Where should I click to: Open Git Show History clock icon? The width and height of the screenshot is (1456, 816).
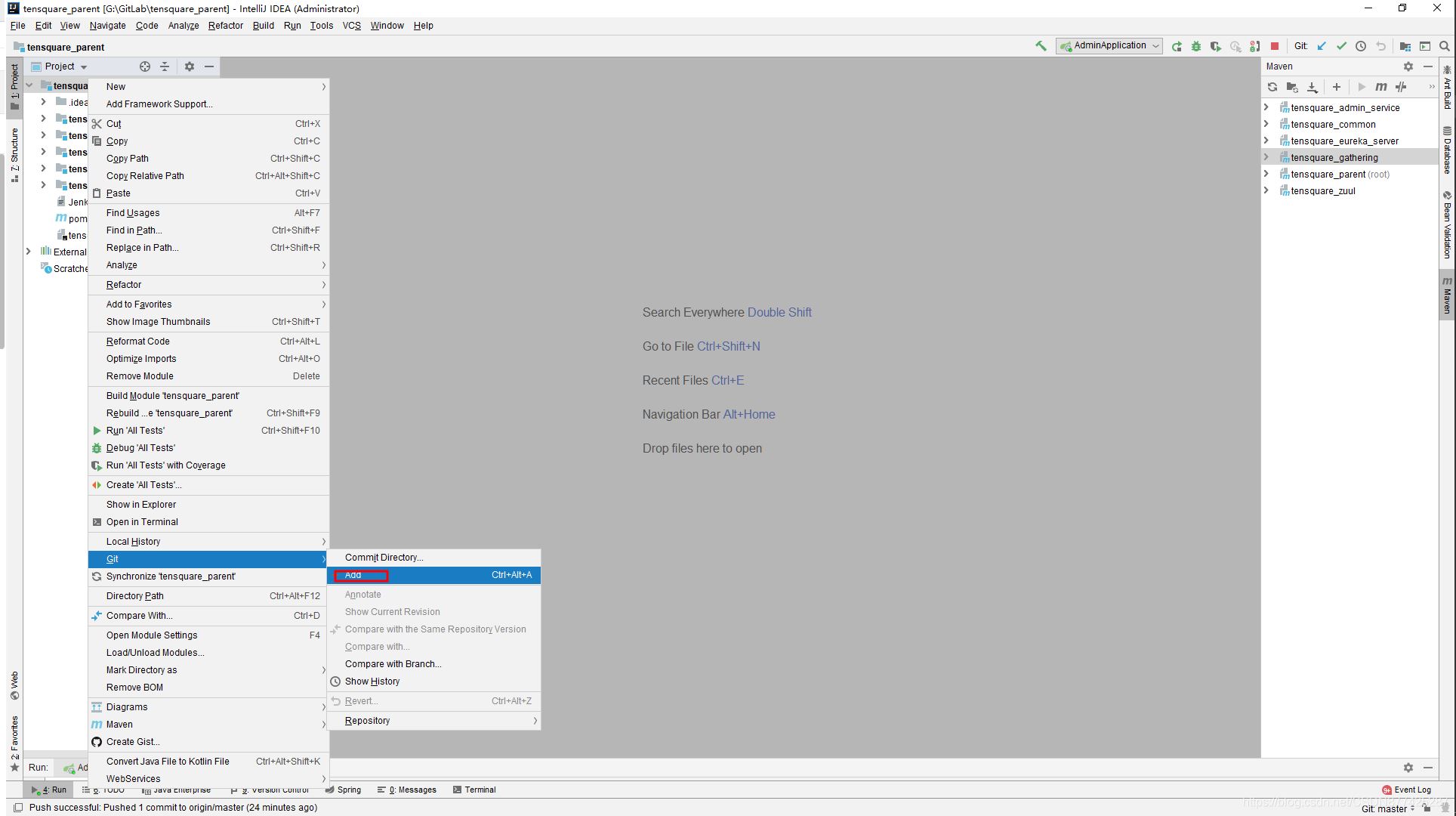(x=1361, y=46)
